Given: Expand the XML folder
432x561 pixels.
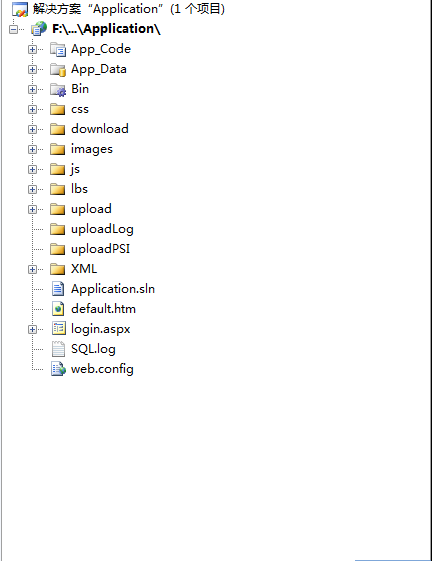Looking at the screenshot, I should click(32, 269).
